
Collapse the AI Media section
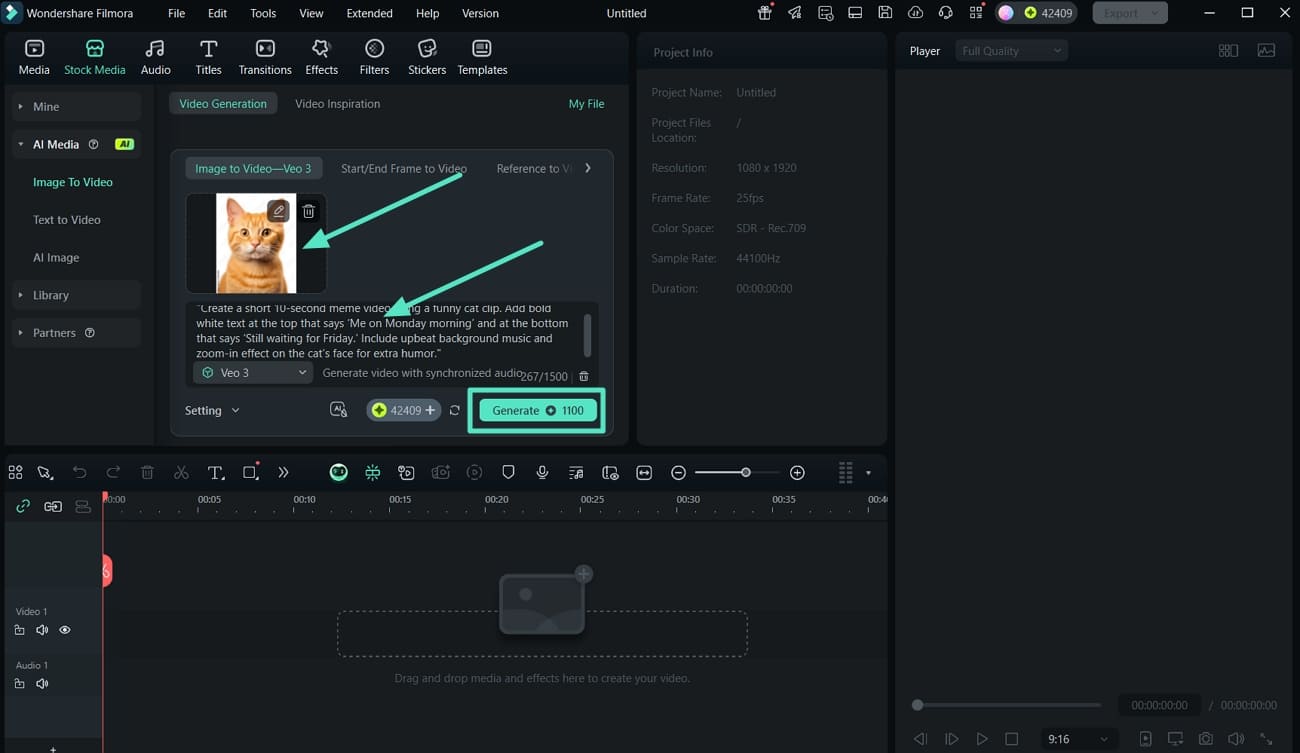76,144
